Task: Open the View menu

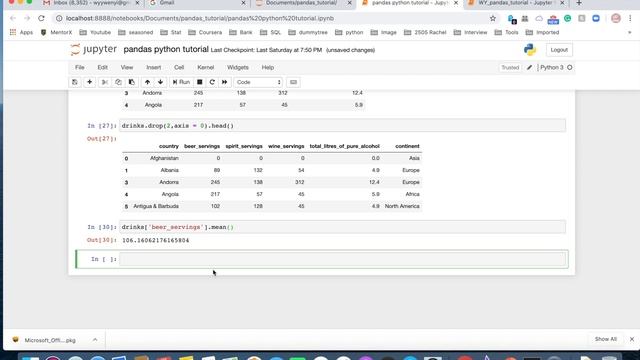Action: click(x=127, y=67)
